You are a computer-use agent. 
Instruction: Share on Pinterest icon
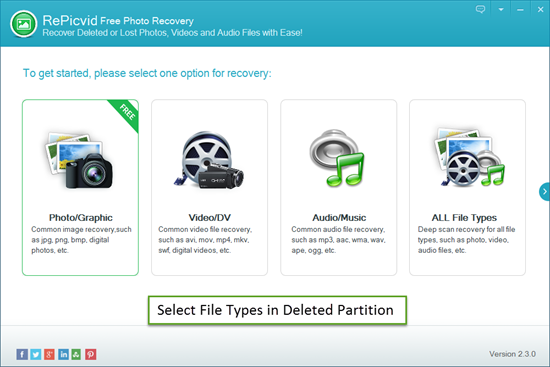[x=90, y=354]
